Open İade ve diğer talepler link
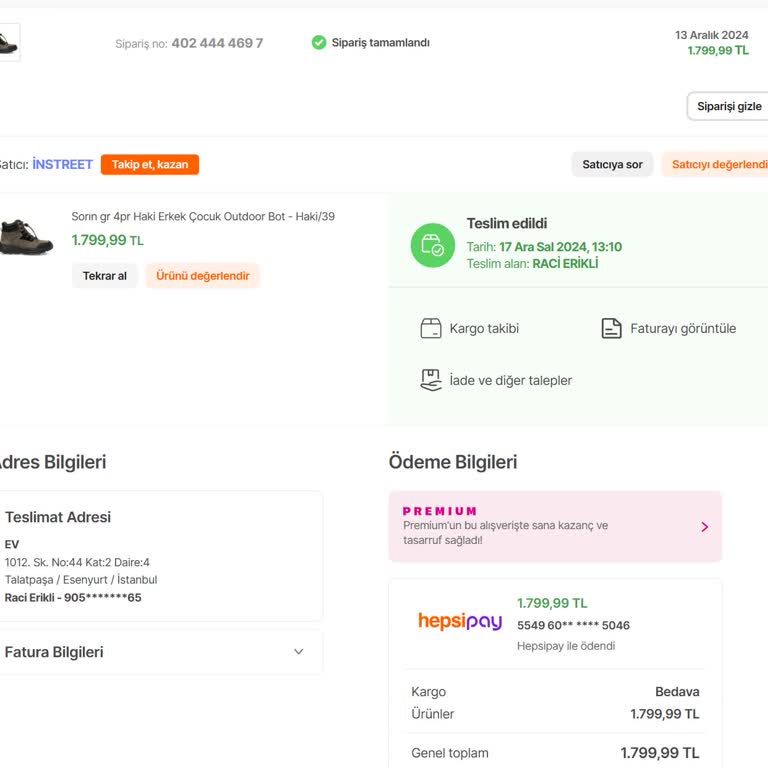768x768 pixels. (x=510, y=380)
